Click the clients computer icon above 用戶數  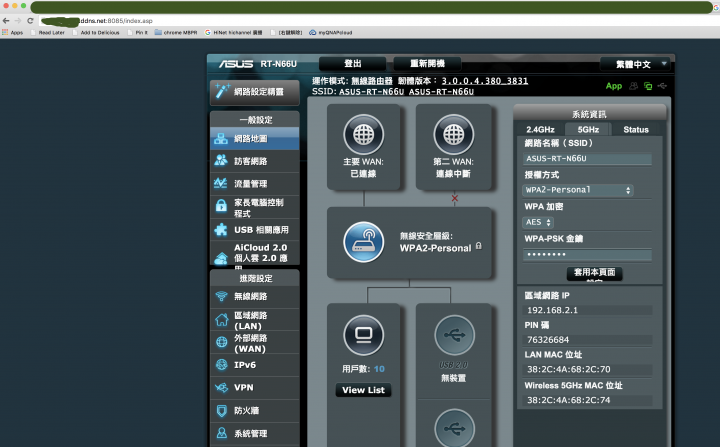click(x=364, y=335)
